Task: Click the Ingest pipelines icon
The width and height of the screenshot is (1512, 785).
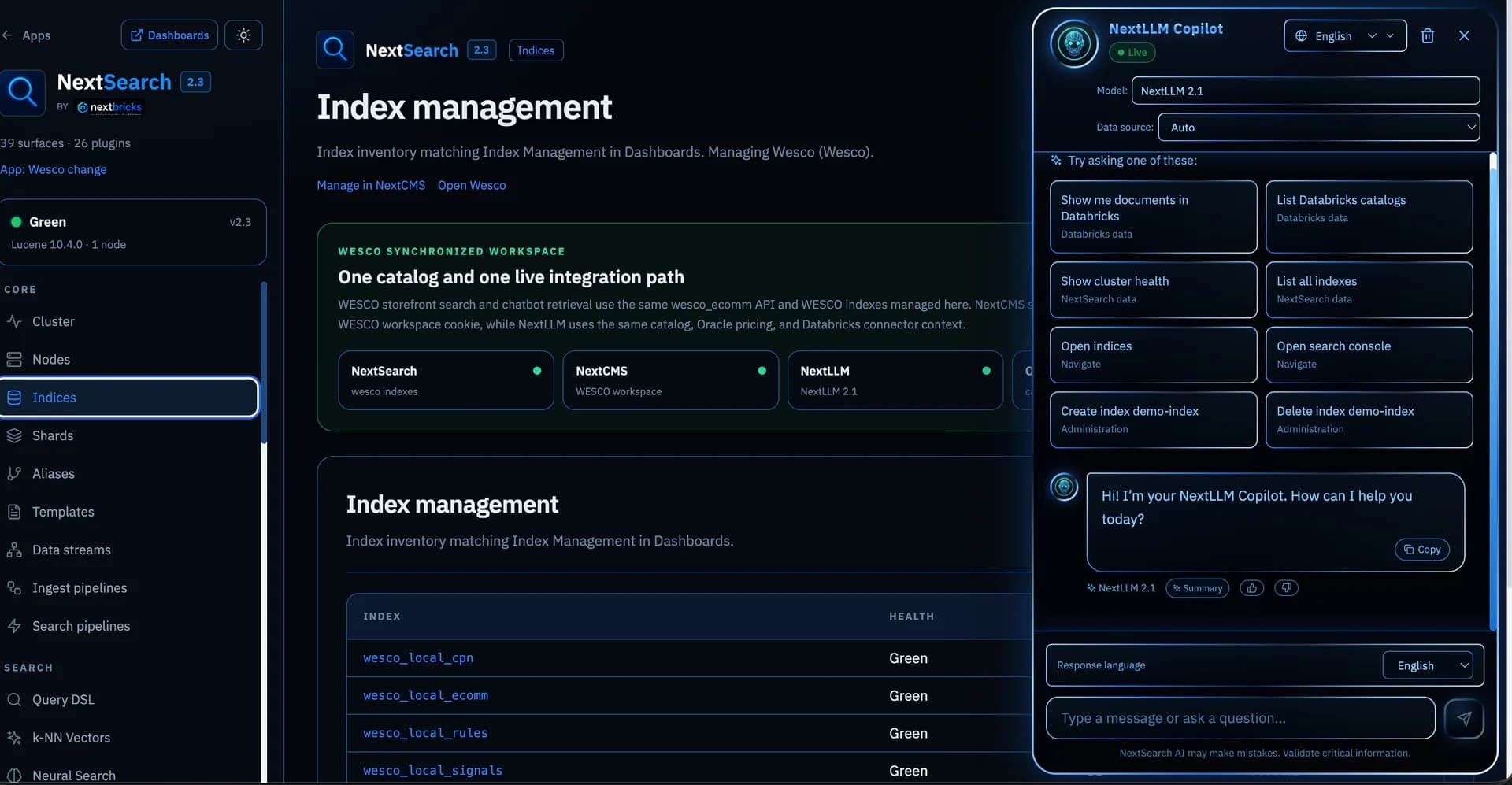Action: click(14, 587)
